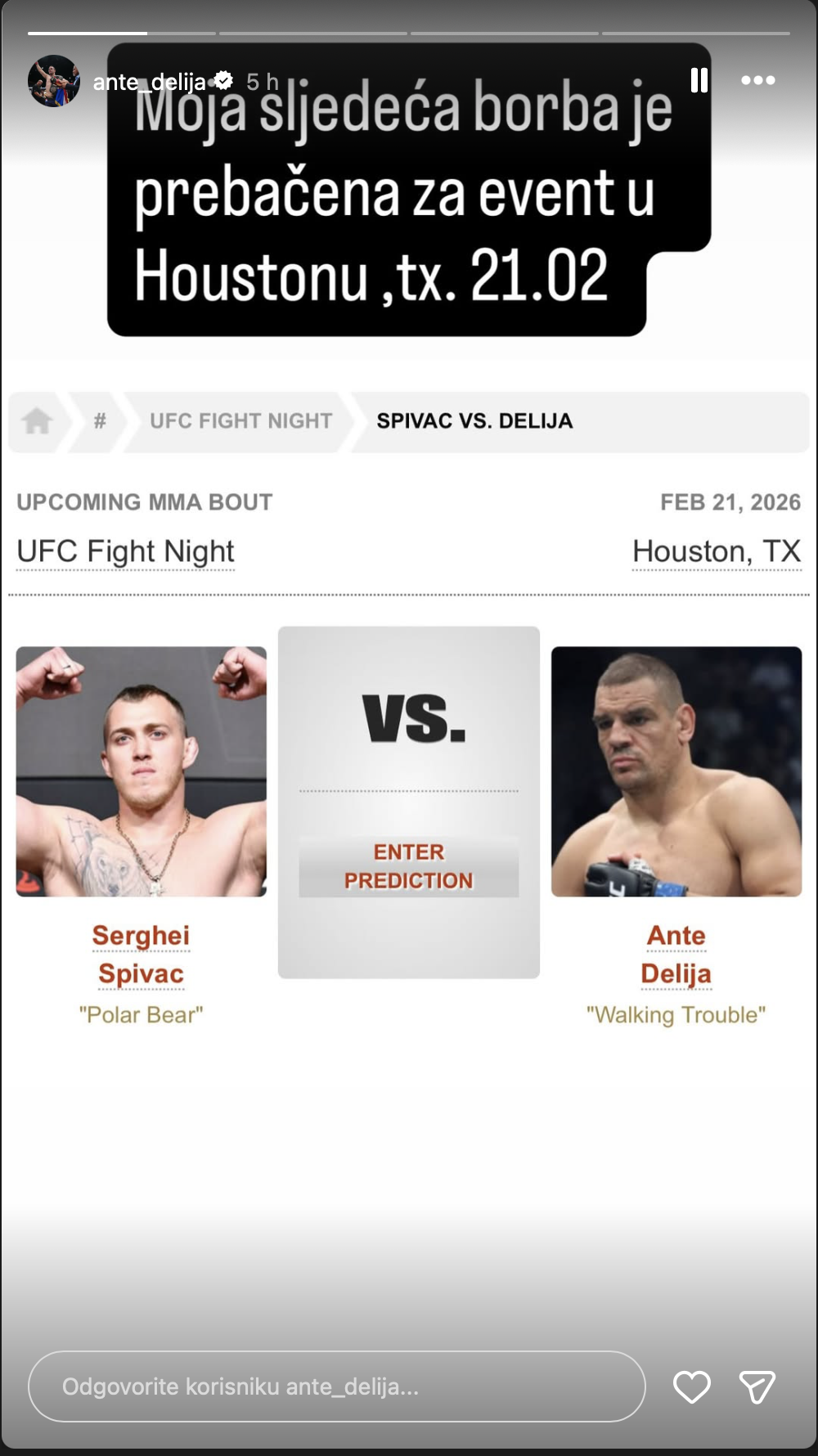Select the hash symbol breadcrumb item
Viewport: 818px width, 1456px height.
tap(100, 421)
